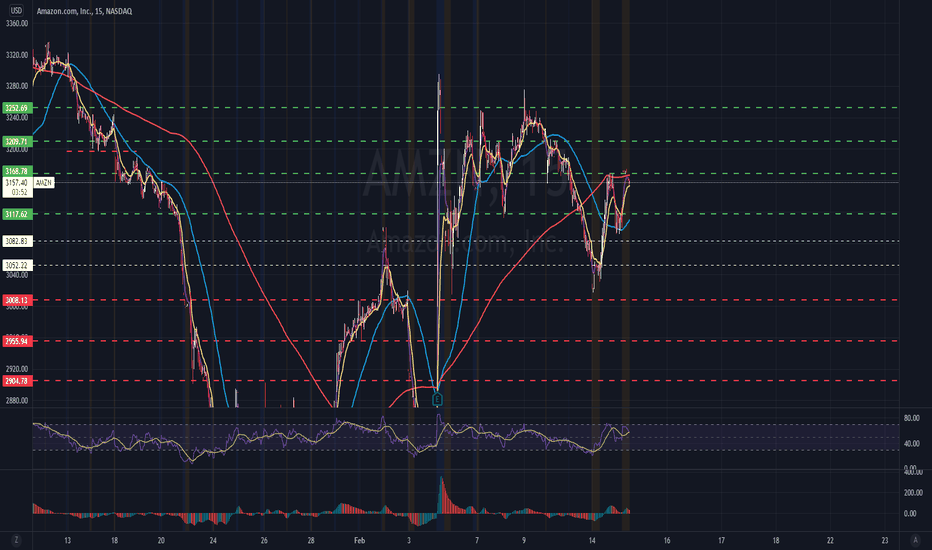Click the USD currency button
This screenshot has height=550, width=932.
(x=16, y=10)
